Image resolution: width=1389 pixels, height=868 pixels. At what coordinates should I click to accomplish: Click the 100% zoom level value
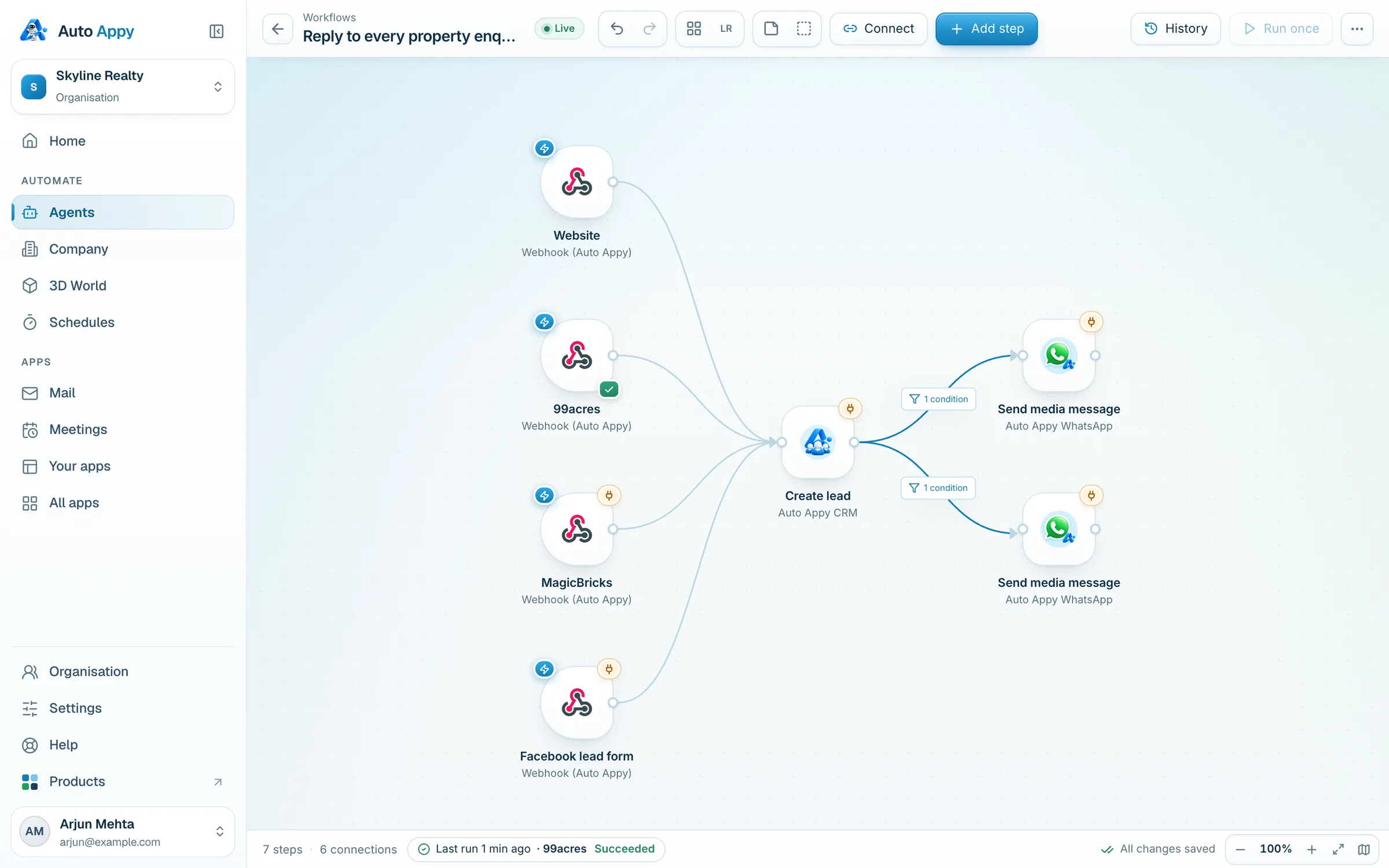[1276, 849]
